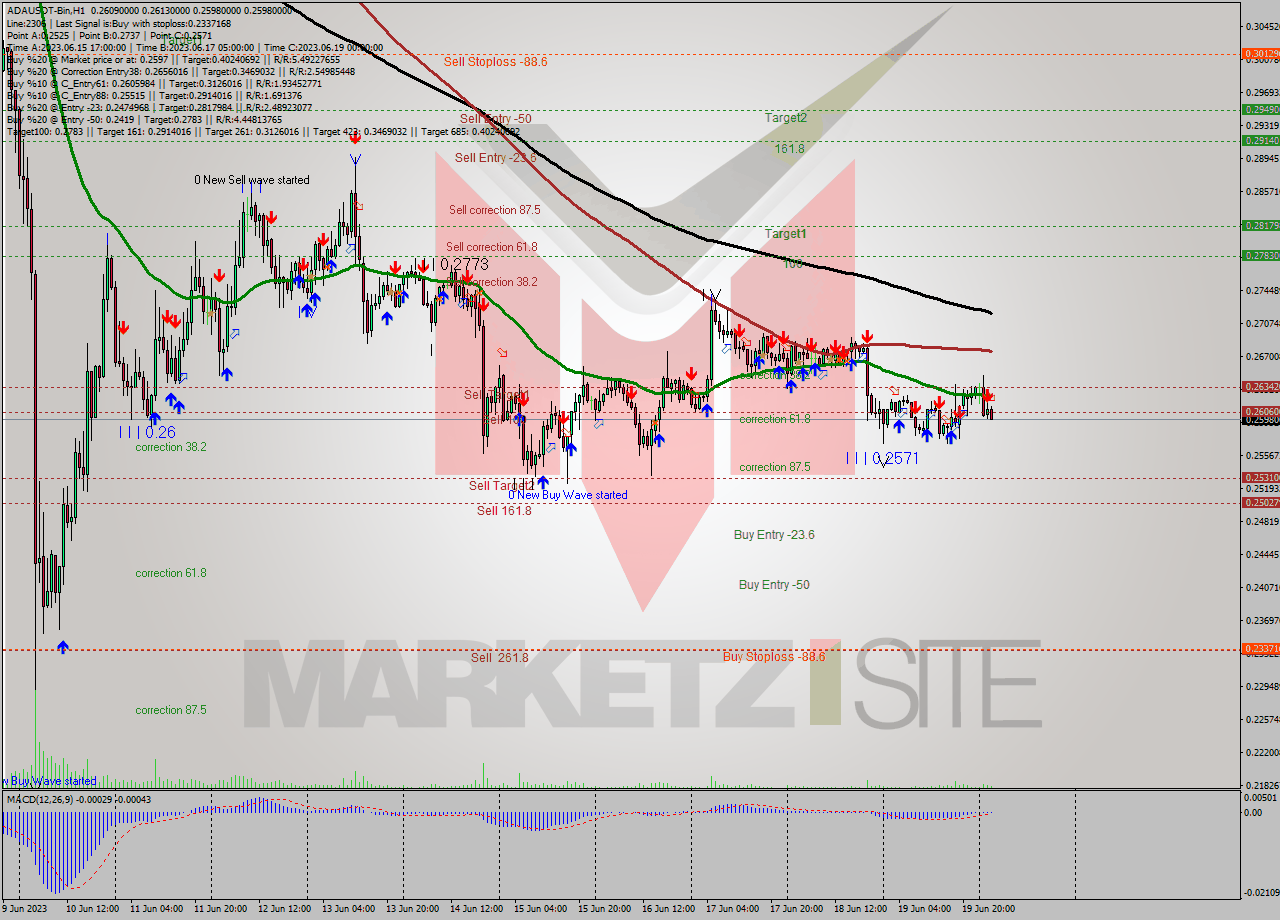Click the 'Sell 161.8' label

point(504,511)
